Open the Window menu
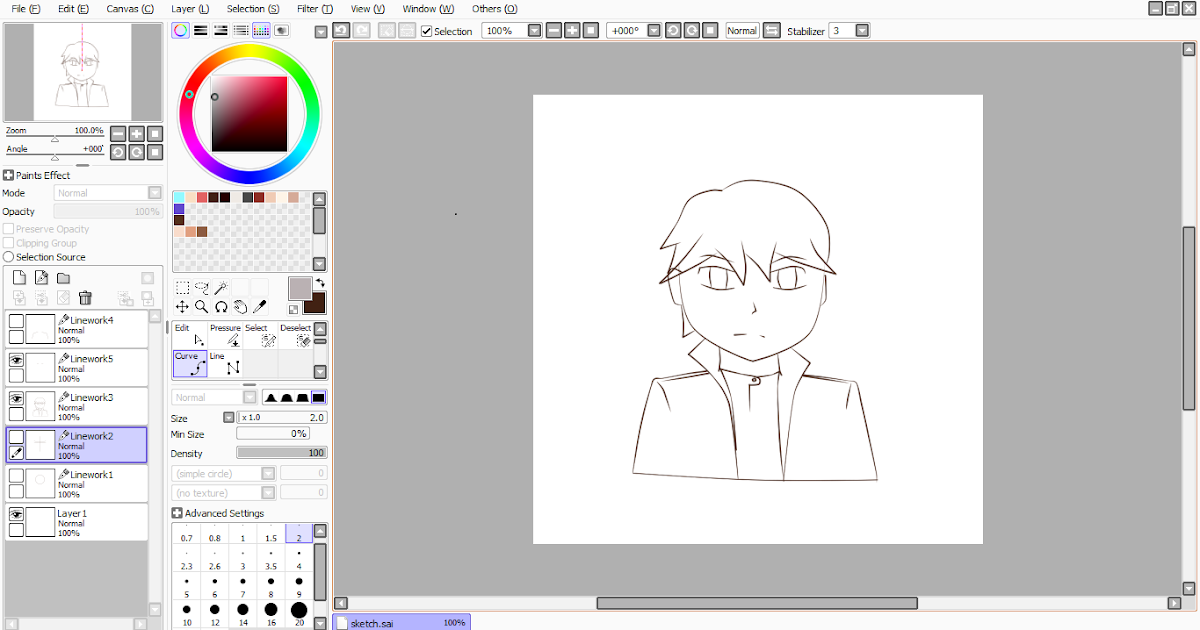 (x=428, y=8)
